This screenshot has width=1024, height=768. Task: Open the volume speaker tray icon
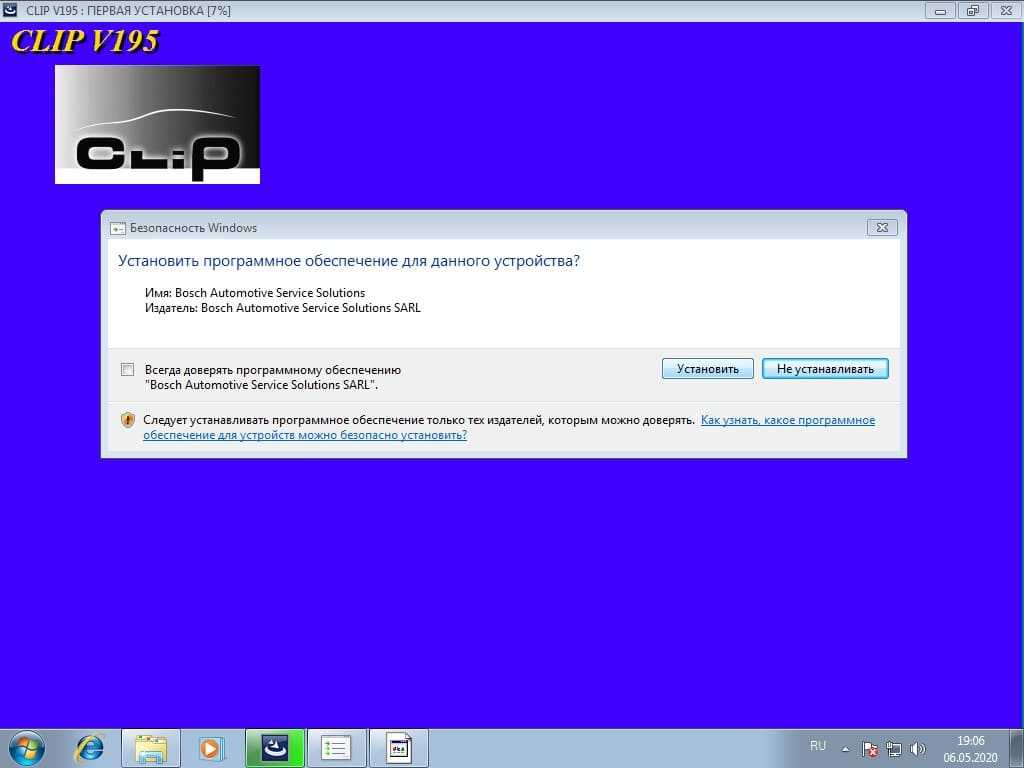pyautogui.click(x=918, y=748)
